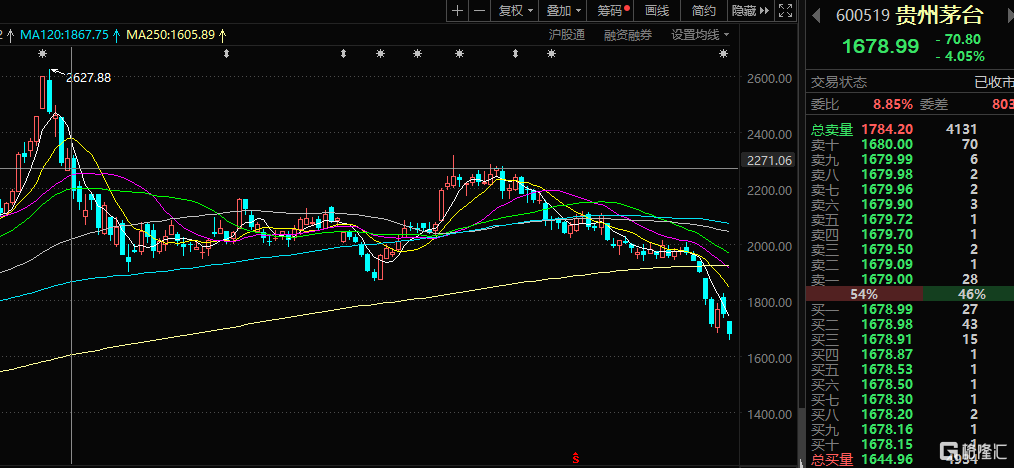Viewport: 1014px width, 468px height.
Task: Click the 总买量 1644.96 row
Action: tap(909, 460)
